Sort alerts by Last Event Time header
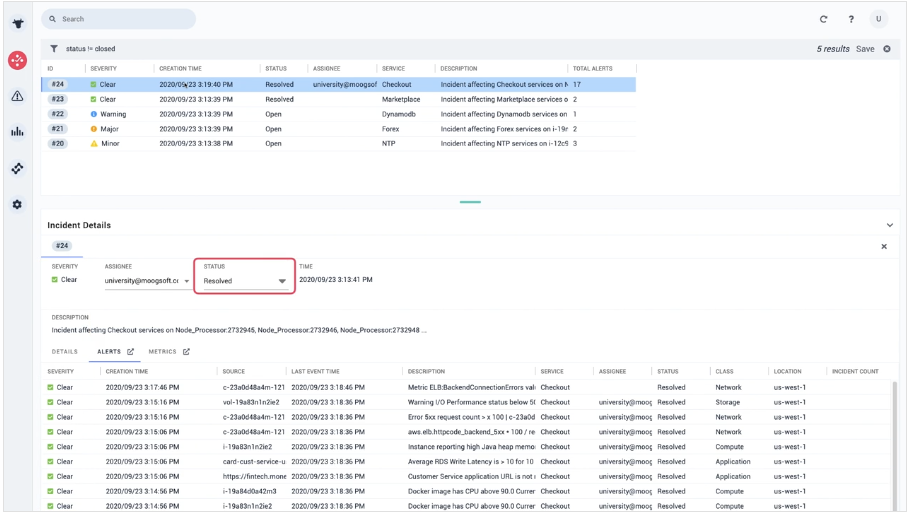 tap(315, 371)
